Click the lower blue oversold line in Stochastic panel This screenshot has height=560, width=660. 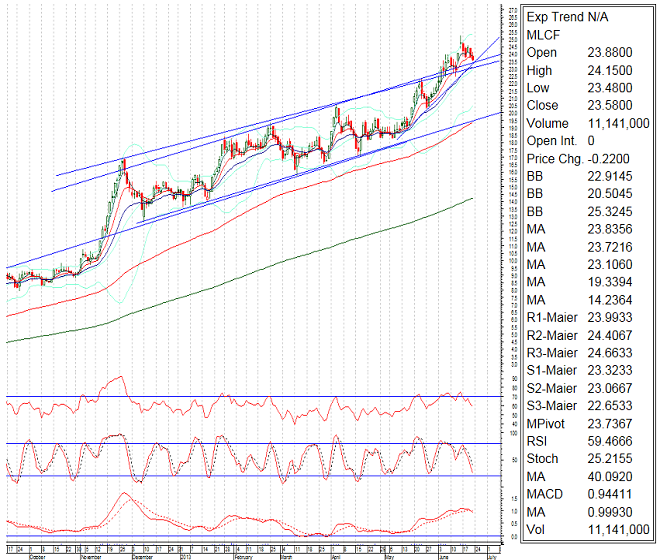point(250,476)
